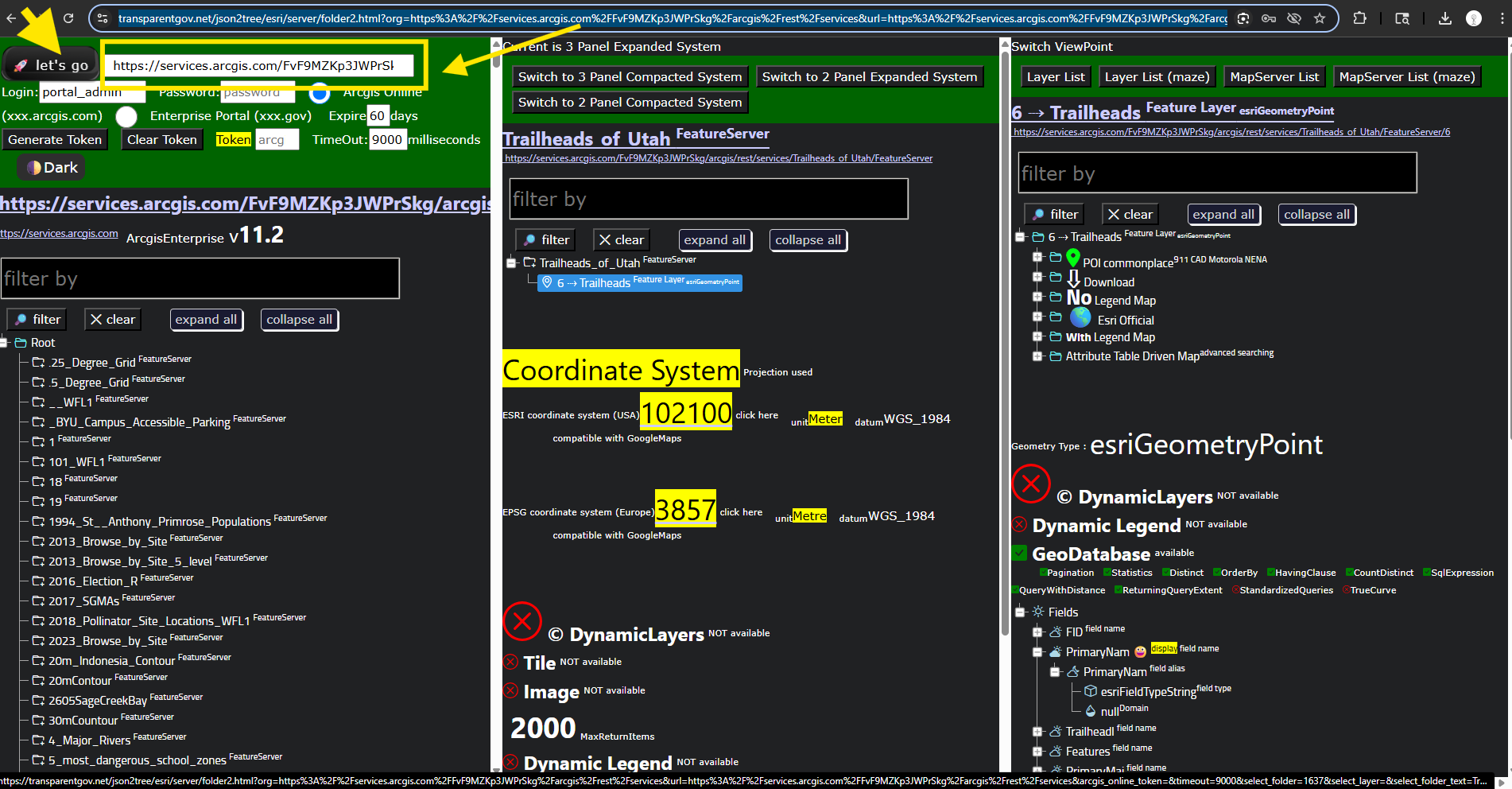Collapse the Trailheads_of_Utah tree node
Image resolution: width=1512 pixels, height=789 pixels.
[x=511, y=263]
